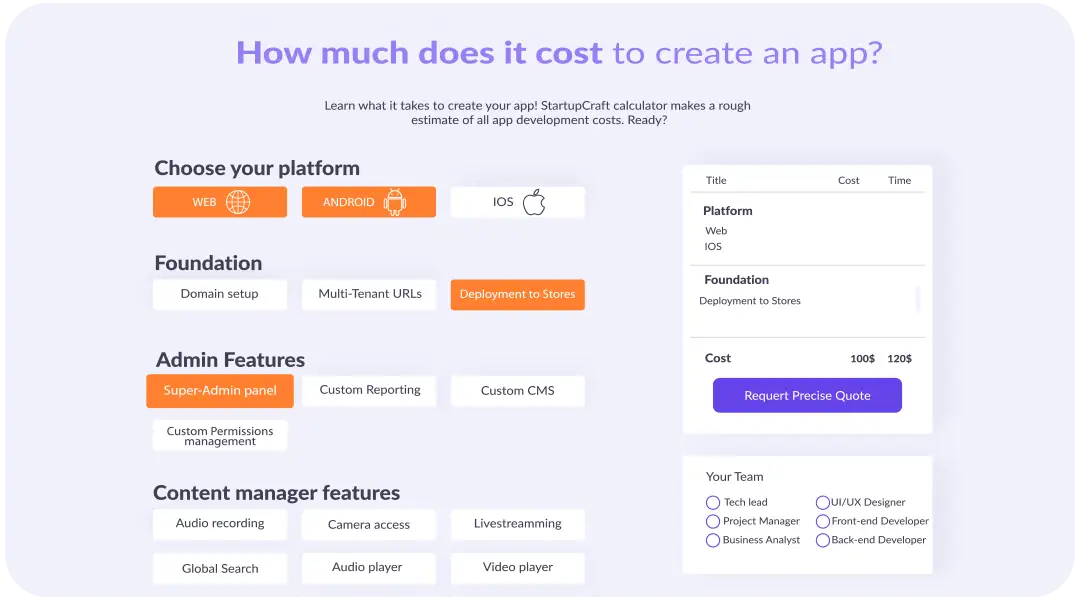The width and height of the screenshot is (1080, 600).
Task: Click the Android robot icon
Action: click(395, 202)
